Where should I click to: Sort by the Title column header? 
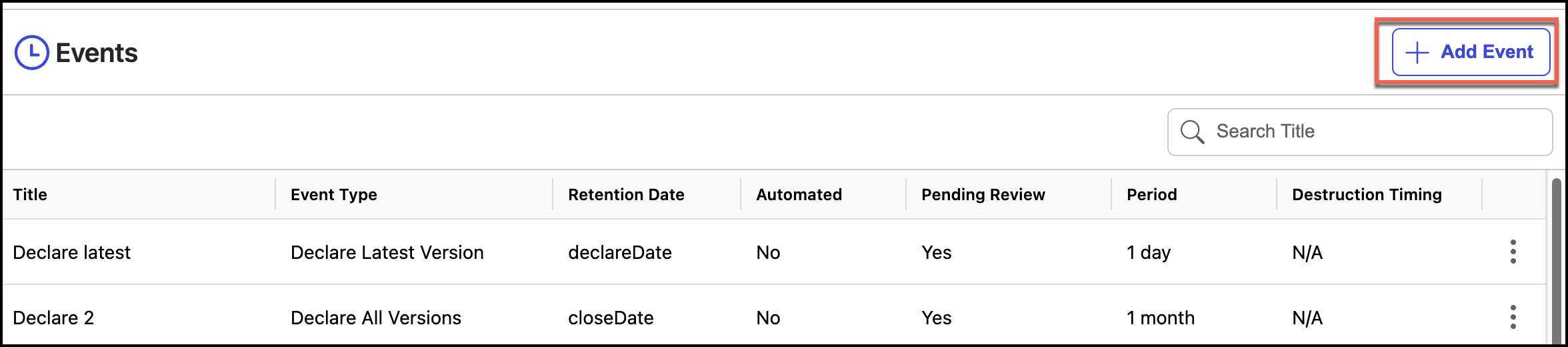pyautogui.click(x=30, y=195)
